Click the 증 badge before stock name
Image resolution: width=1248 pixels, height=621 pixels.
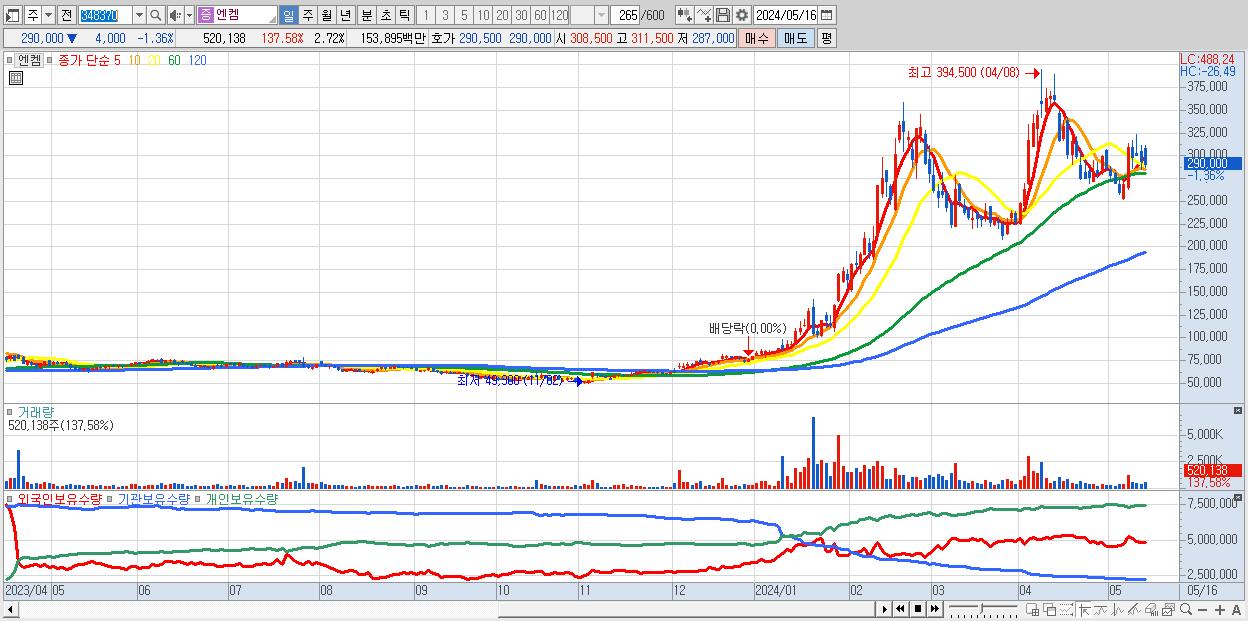click(205, 15)
